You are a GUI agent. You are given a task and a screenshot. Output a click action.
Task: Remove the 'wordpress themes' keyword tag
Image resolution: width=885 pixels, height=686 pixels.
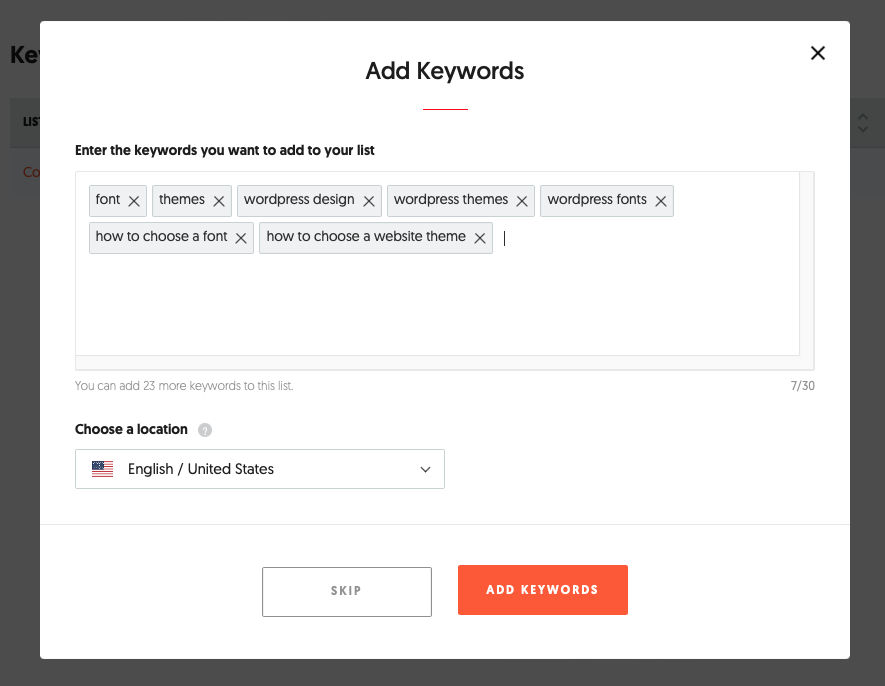coord(522,201)
